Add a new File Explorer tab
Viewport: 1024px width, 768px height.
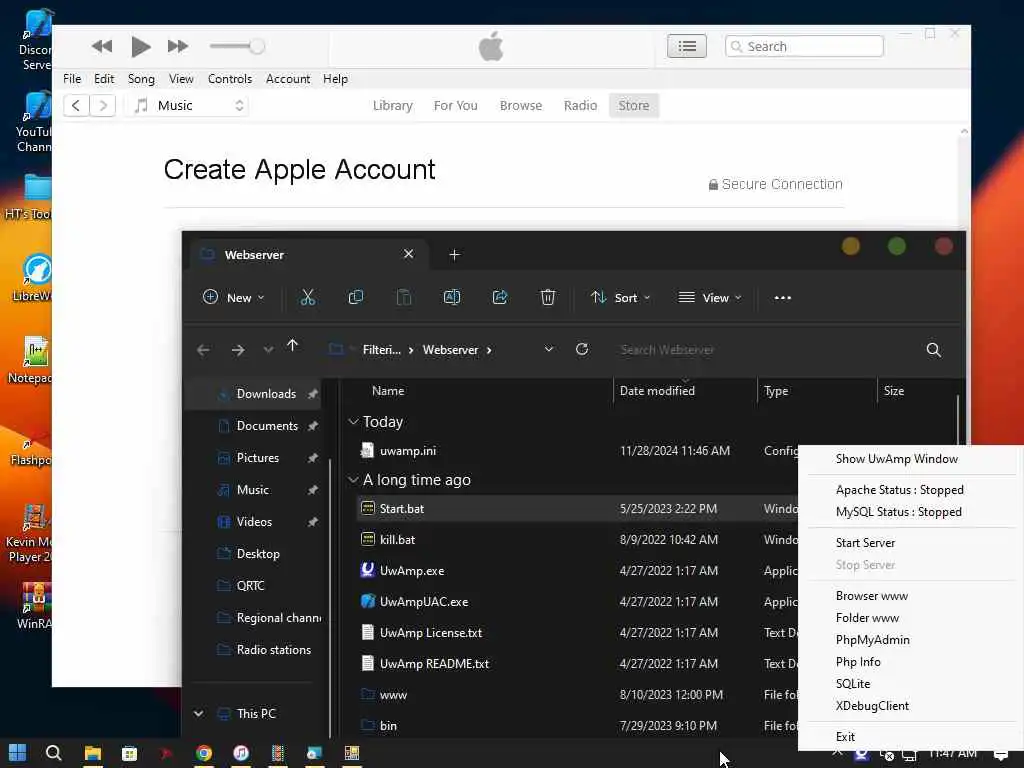pos(455,255)
